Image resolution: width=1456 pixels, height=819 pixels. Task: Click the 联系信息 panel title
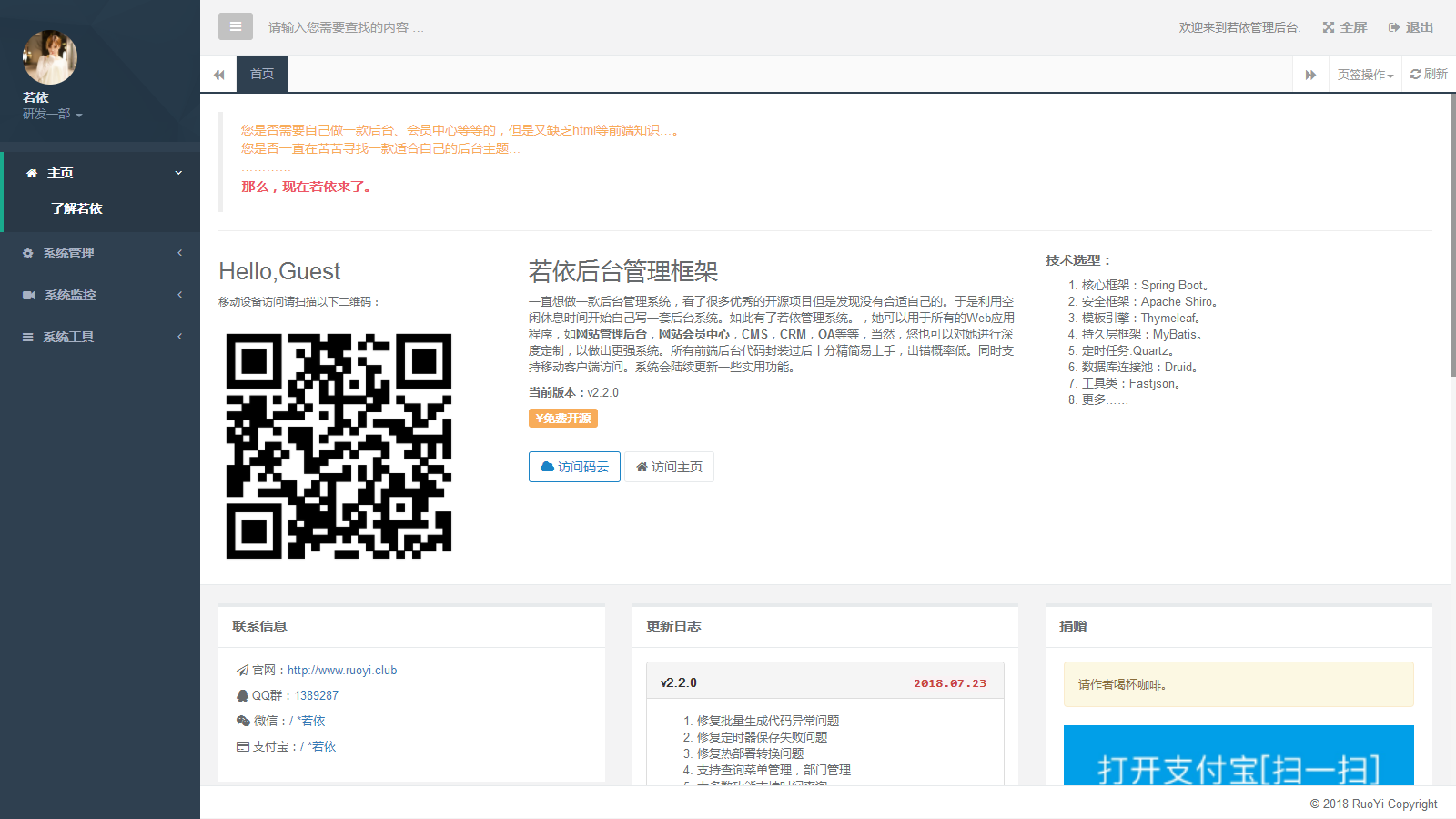coord(259,626)
